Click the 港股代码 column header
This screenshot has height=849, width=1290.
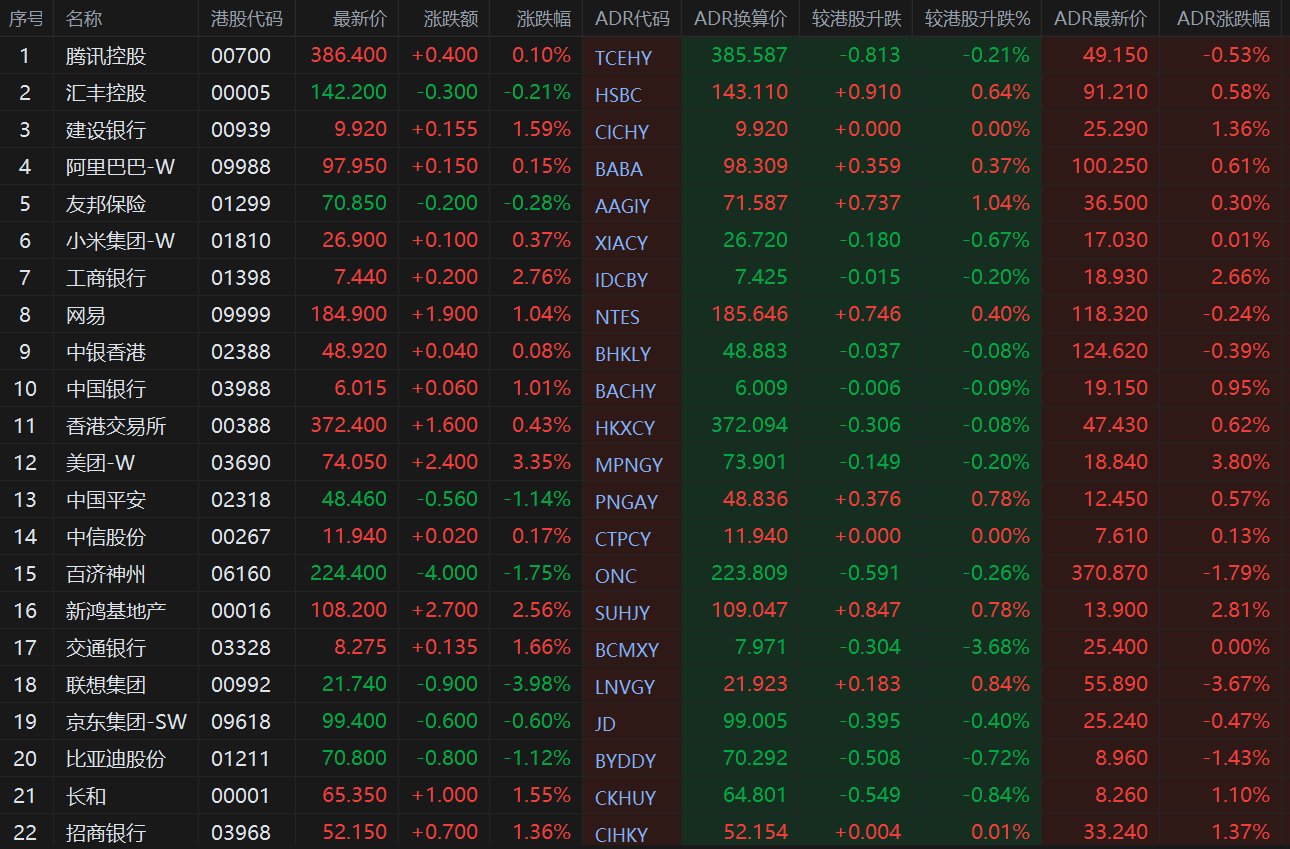247,19
